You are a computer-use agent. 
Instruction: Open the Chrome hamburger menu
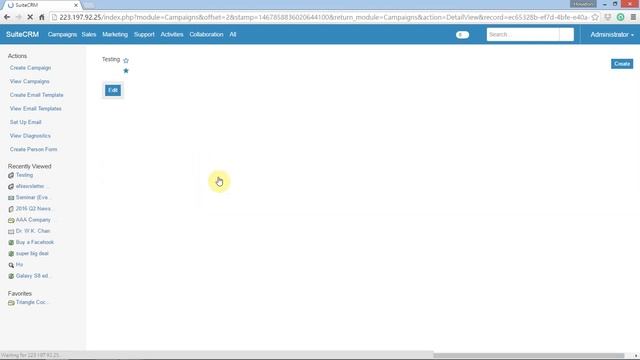(633, 17)
